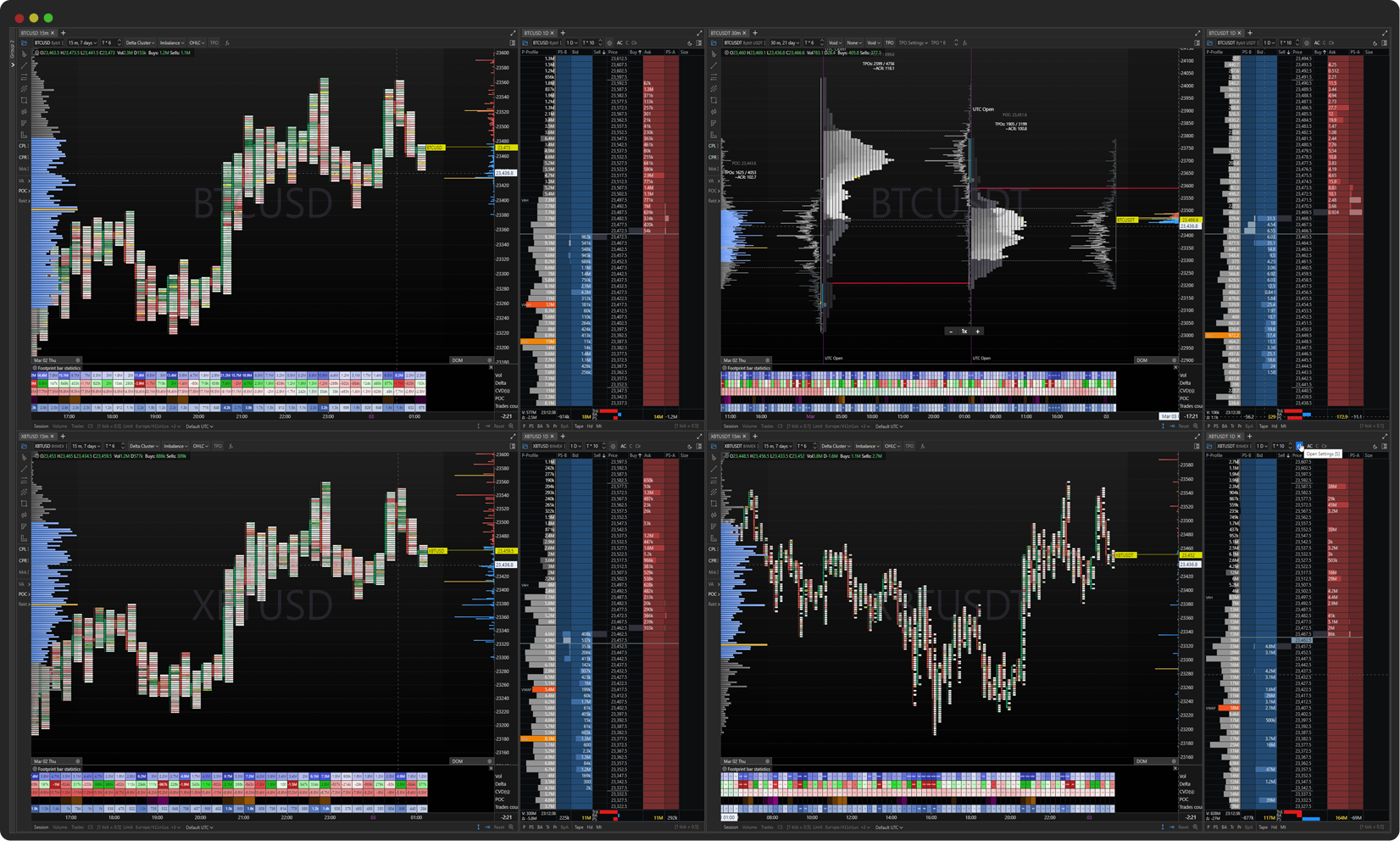
Task: Toggle CPR in BTCUSD 15m sidebar
Action: (x=24, y=157)
